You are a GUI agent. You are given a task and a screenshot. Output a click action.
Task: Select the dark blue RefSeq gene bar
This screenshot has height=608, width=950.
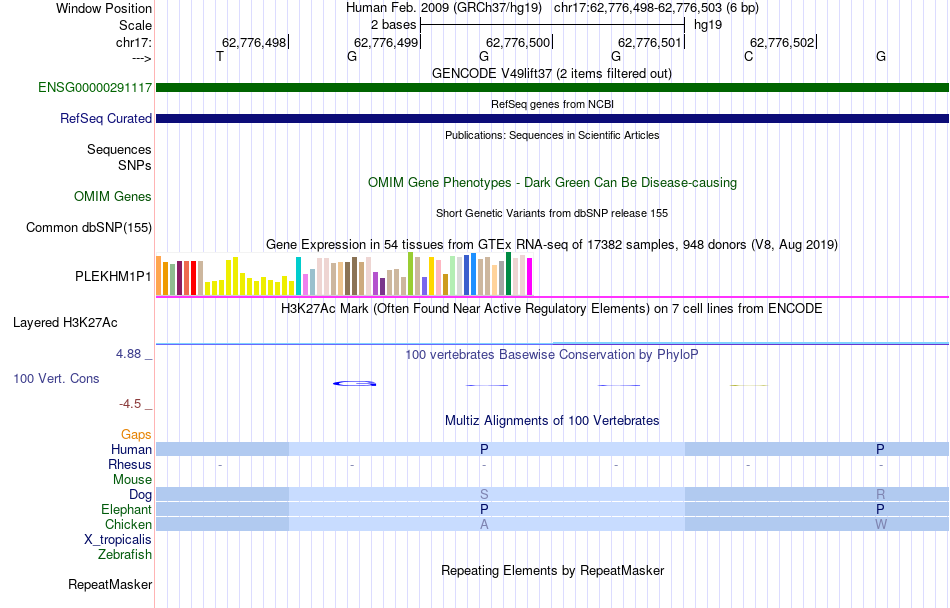(x=552, y=119)
